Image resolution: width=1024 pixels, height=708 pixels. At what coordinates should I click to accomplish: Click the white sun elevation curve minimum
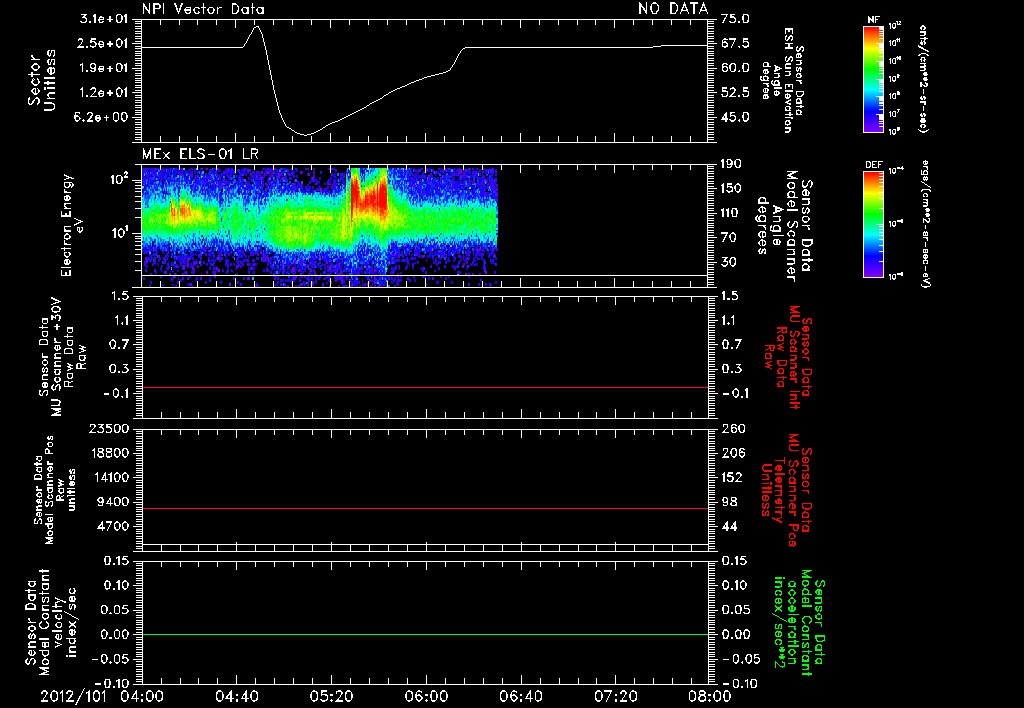click(306, 135)
